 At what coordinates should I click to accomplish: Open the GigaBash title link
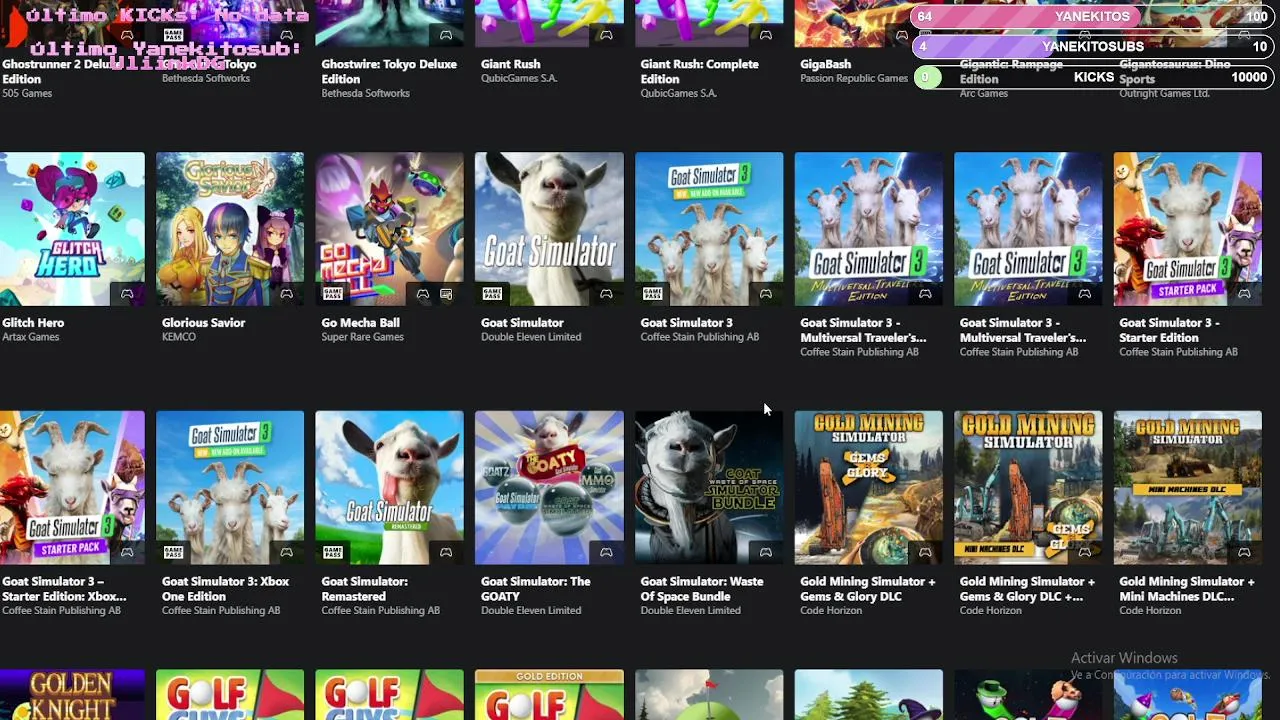[826, 64]
